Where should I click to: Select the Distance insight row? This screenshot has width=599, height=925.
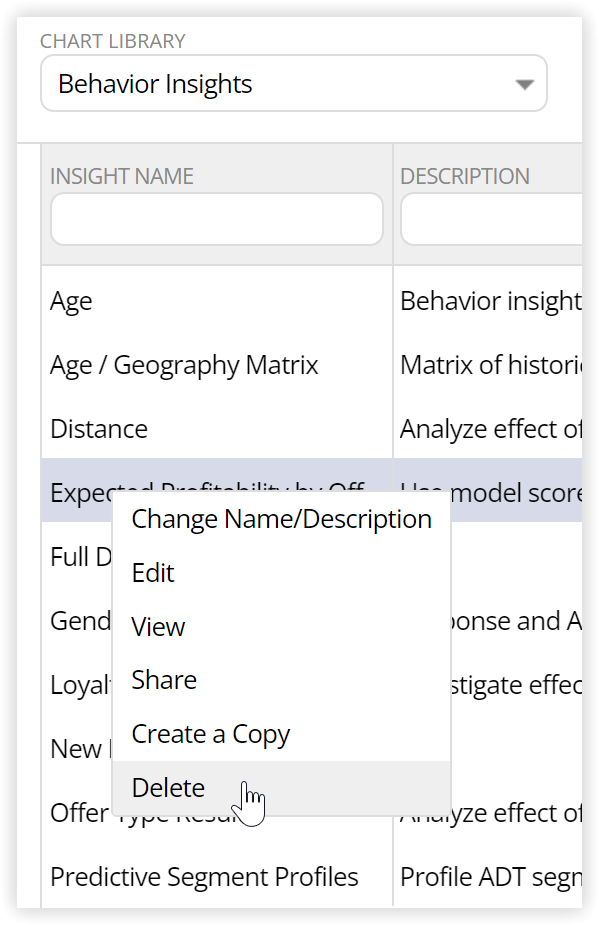(217, 429)
